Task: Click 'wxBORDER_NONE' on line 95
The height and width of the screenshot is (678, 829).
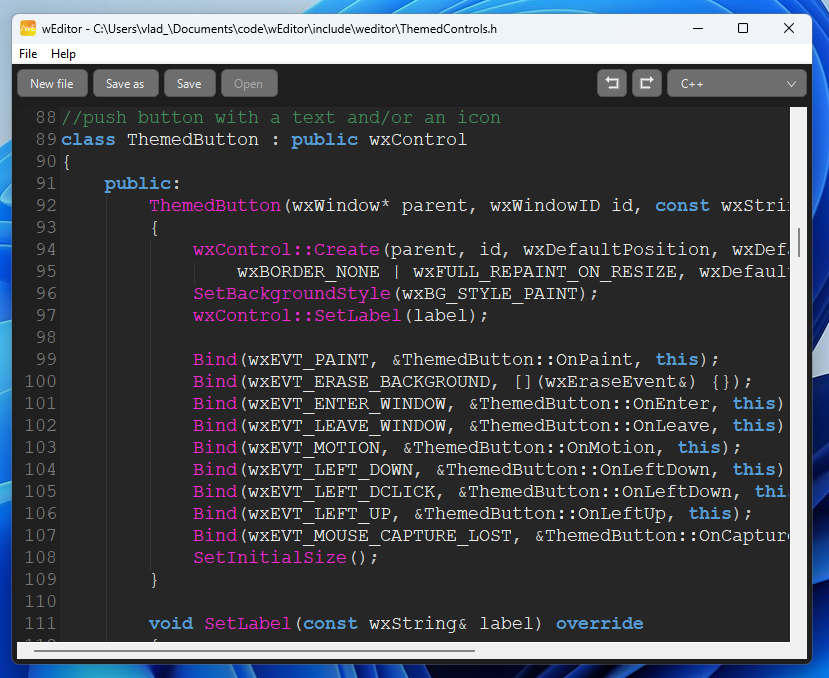Action: (308, 272)
